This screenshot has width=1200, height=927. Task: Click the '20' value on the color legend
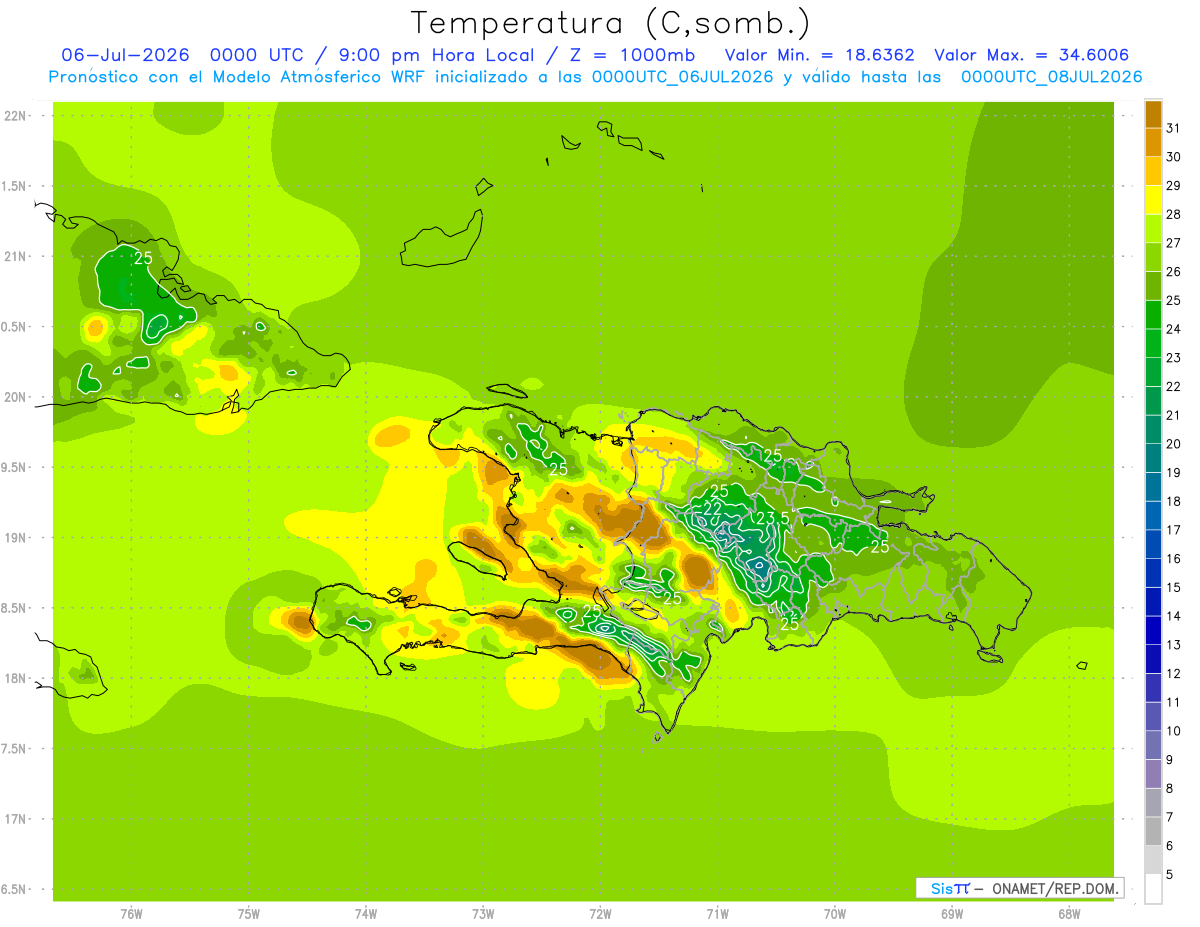[x=1174, y=444]
